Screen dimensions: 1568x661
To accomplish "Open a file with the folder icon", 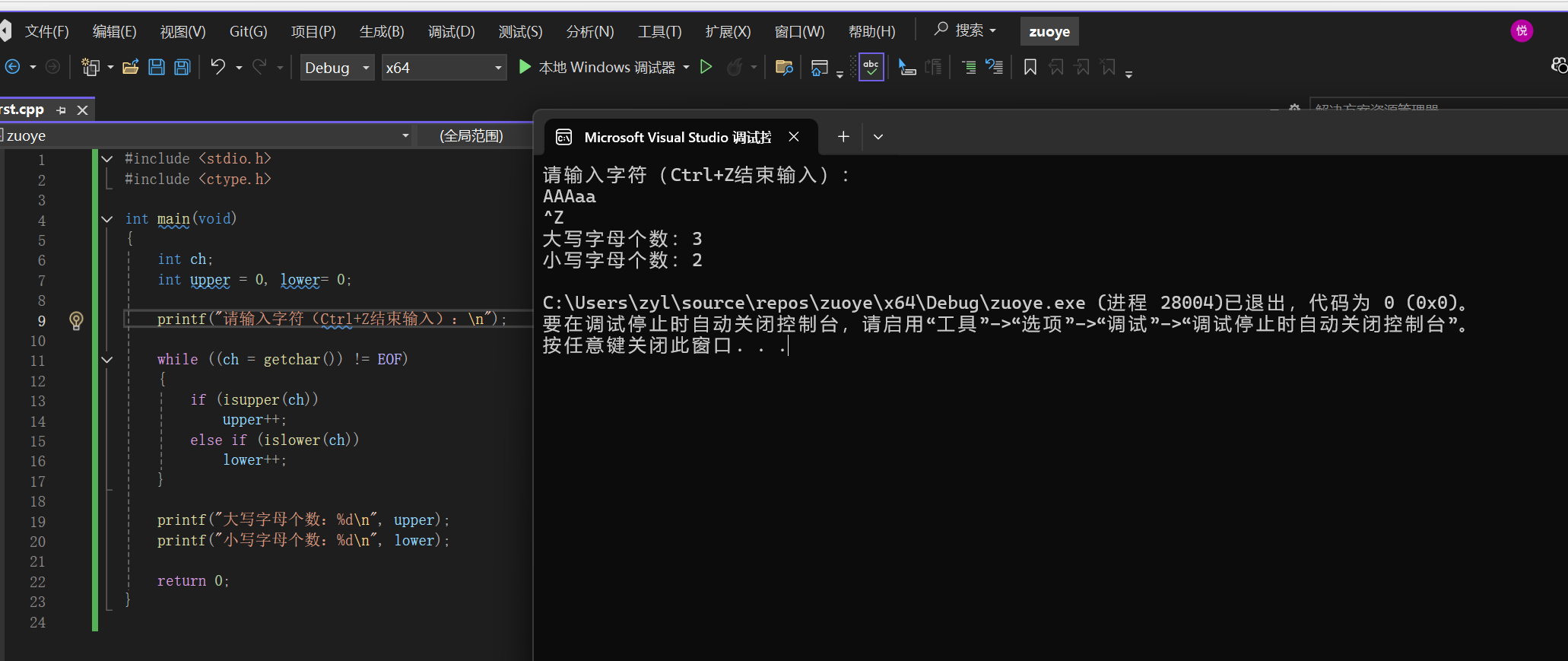I will click(131, 67).
